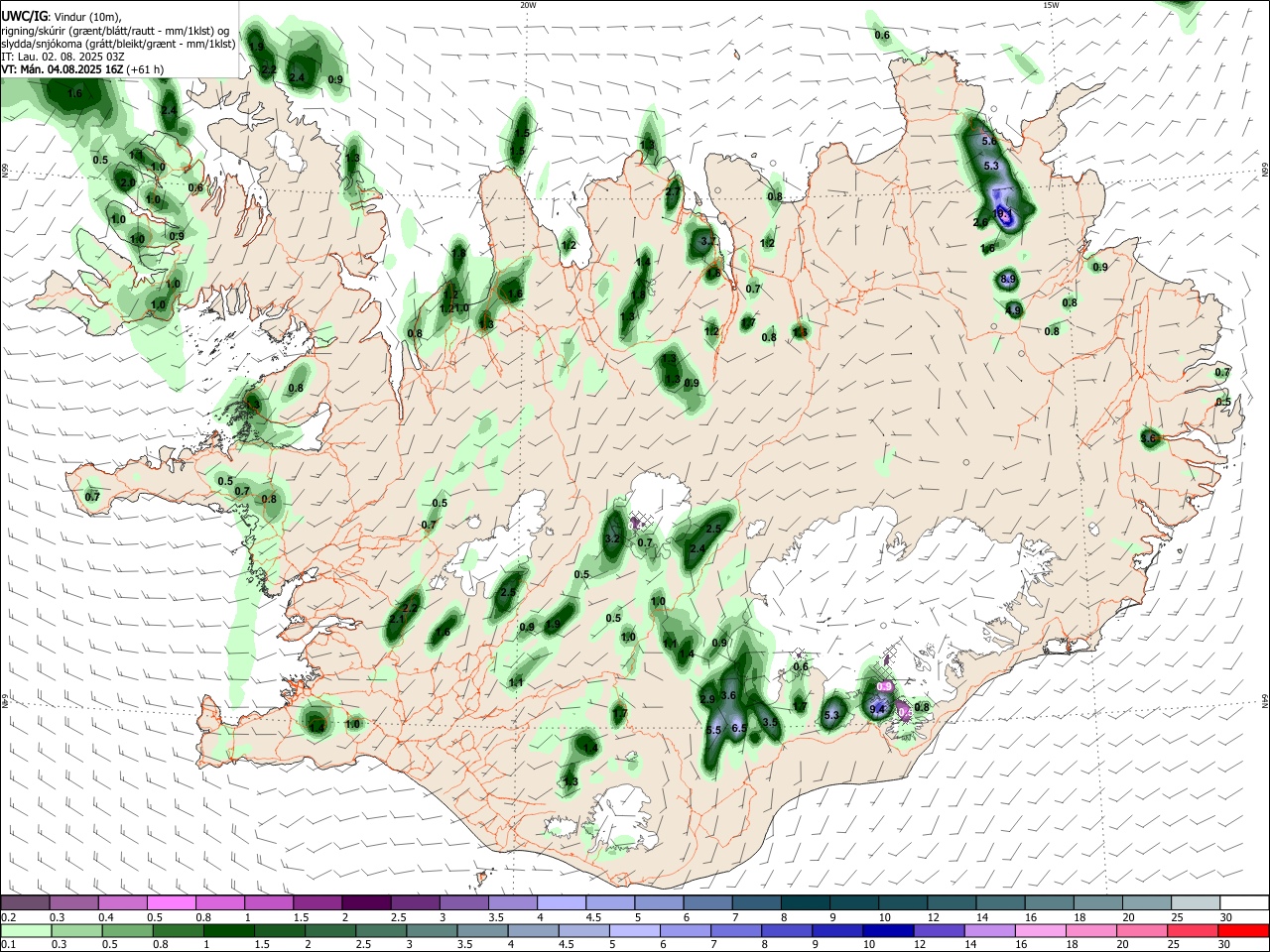This screenshot has width=1270, height=952.
Task: Click the 'IT: Lau. 02. 08. 2025 03Z' line
Action: pos(63,57)
